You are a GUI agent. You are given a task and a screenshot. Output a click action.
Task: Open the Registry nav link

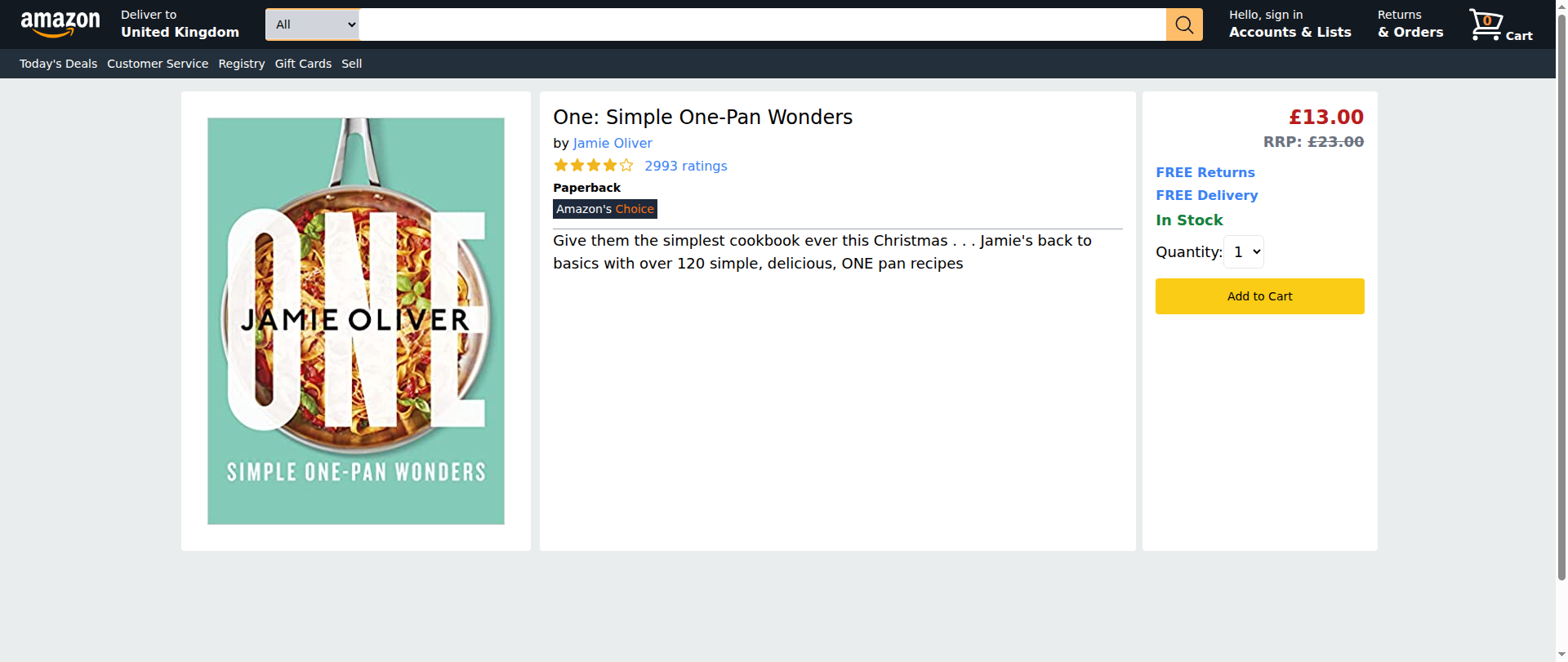tap(242, 64)
